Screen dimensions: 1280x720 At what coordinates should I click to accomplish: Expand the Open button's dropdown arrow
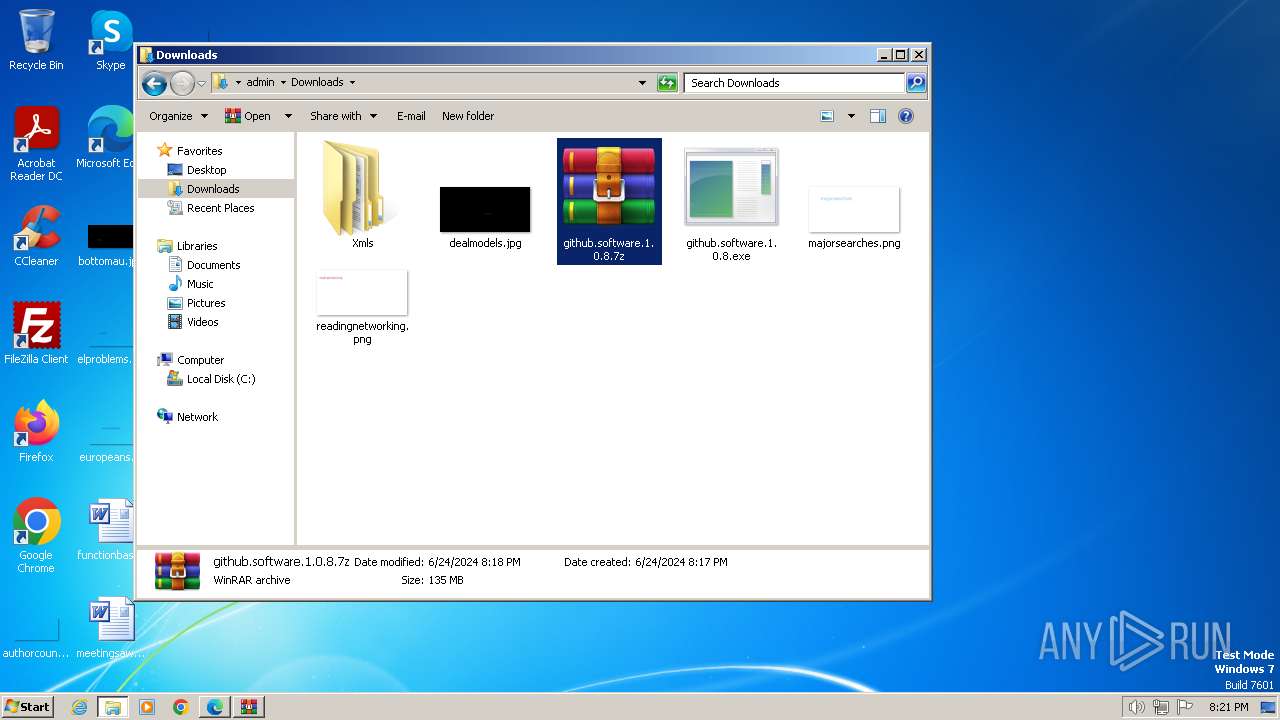point(288,116)
